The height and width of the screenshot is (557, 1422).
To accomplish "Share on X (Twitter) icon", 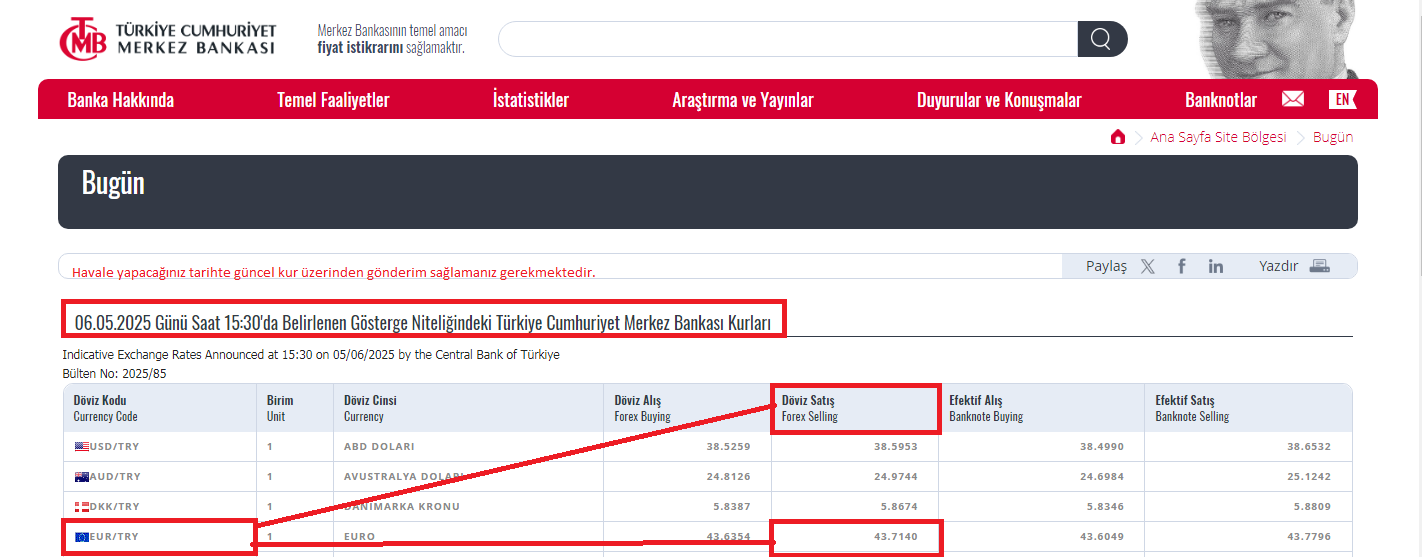I will (1147, 266).
